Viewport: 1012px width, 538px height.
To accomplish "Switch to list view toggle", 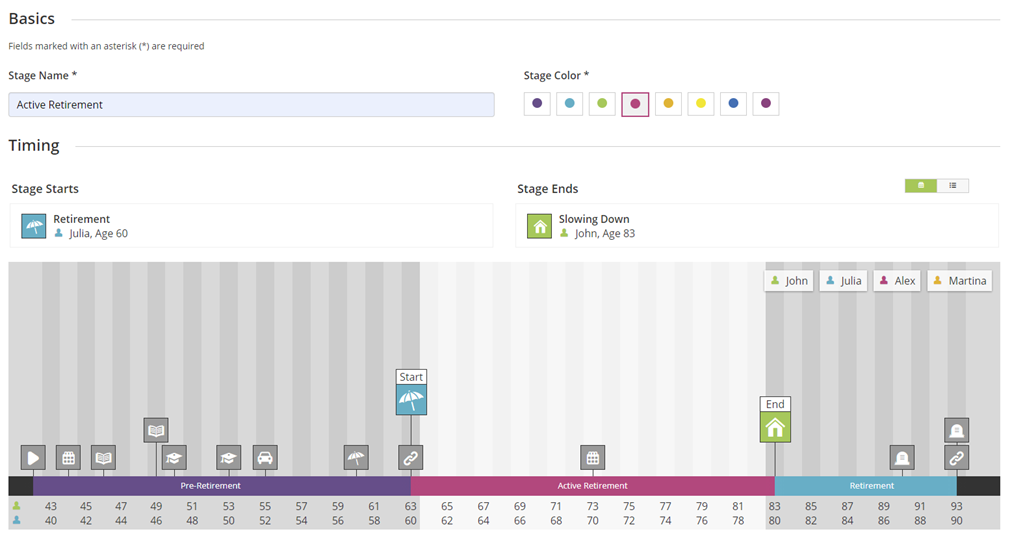I will (x=953, y=186).
